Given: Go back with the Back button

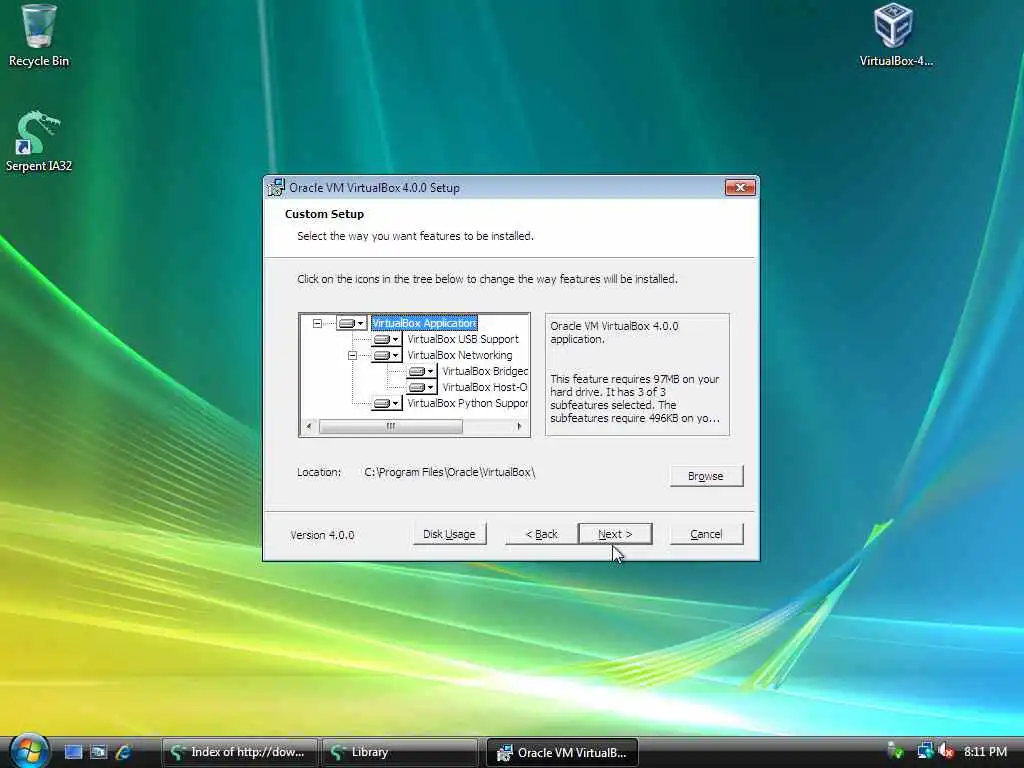Looking at the screenshot, I should click(541, 534).
